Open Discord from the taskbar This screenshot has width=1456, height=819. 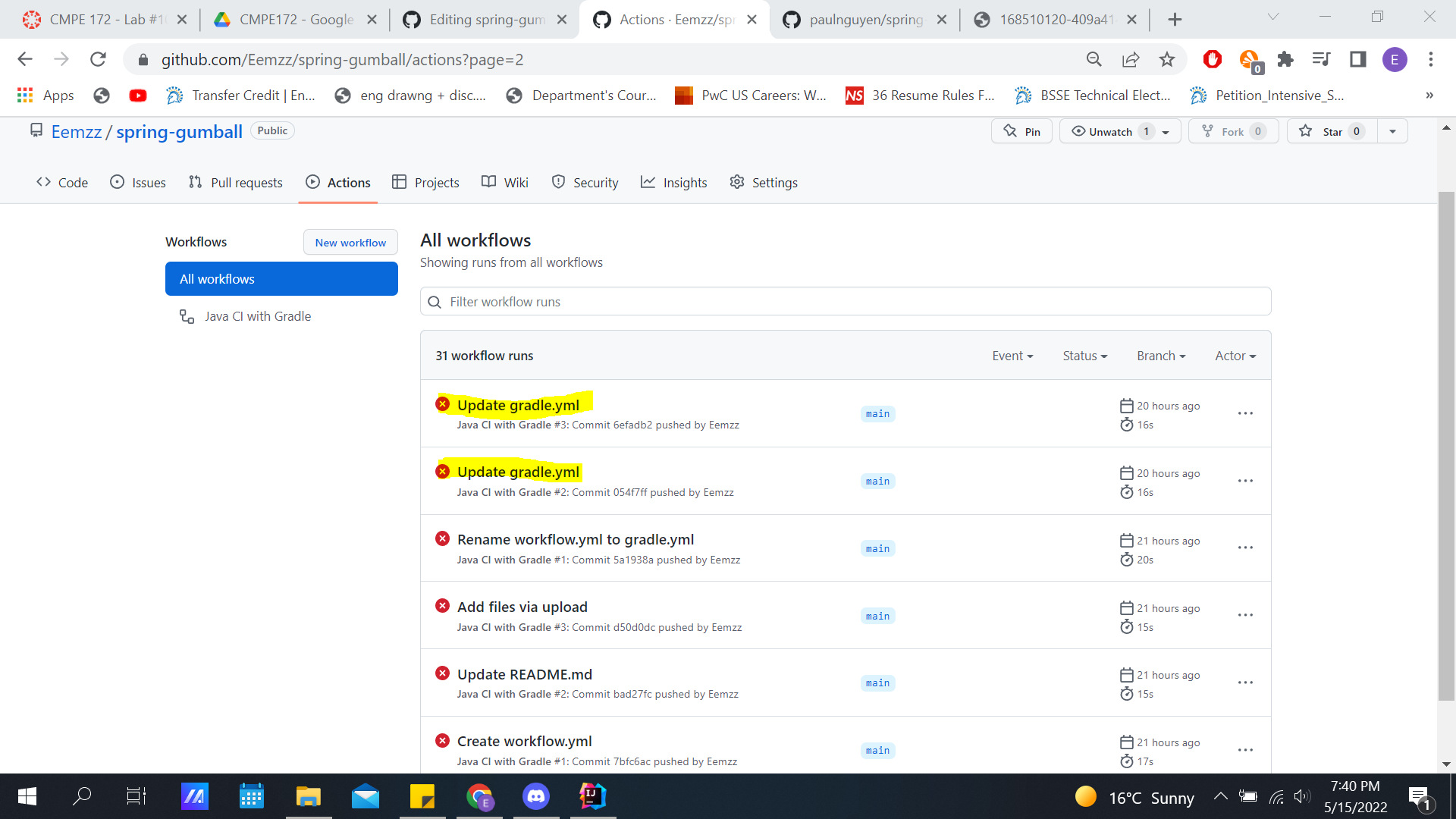(536, 796)
